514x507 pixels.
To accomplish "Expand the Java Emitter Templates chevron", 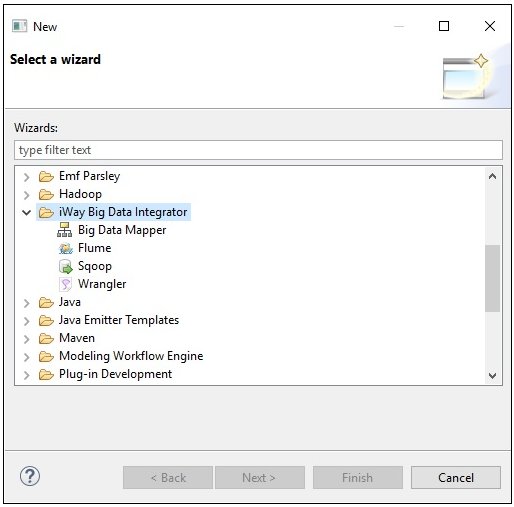I will coord(27,321).
